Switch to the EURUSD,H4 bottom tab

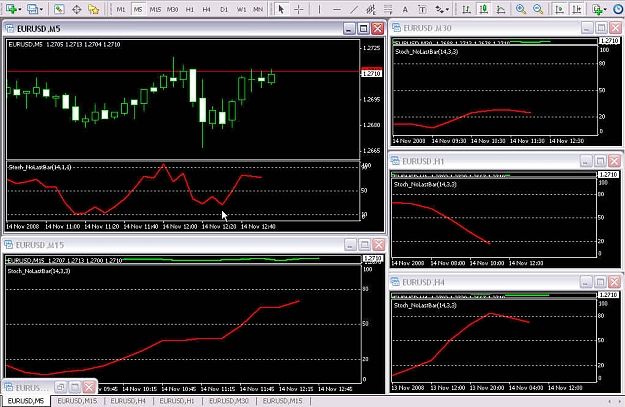(x=128, y=401)
